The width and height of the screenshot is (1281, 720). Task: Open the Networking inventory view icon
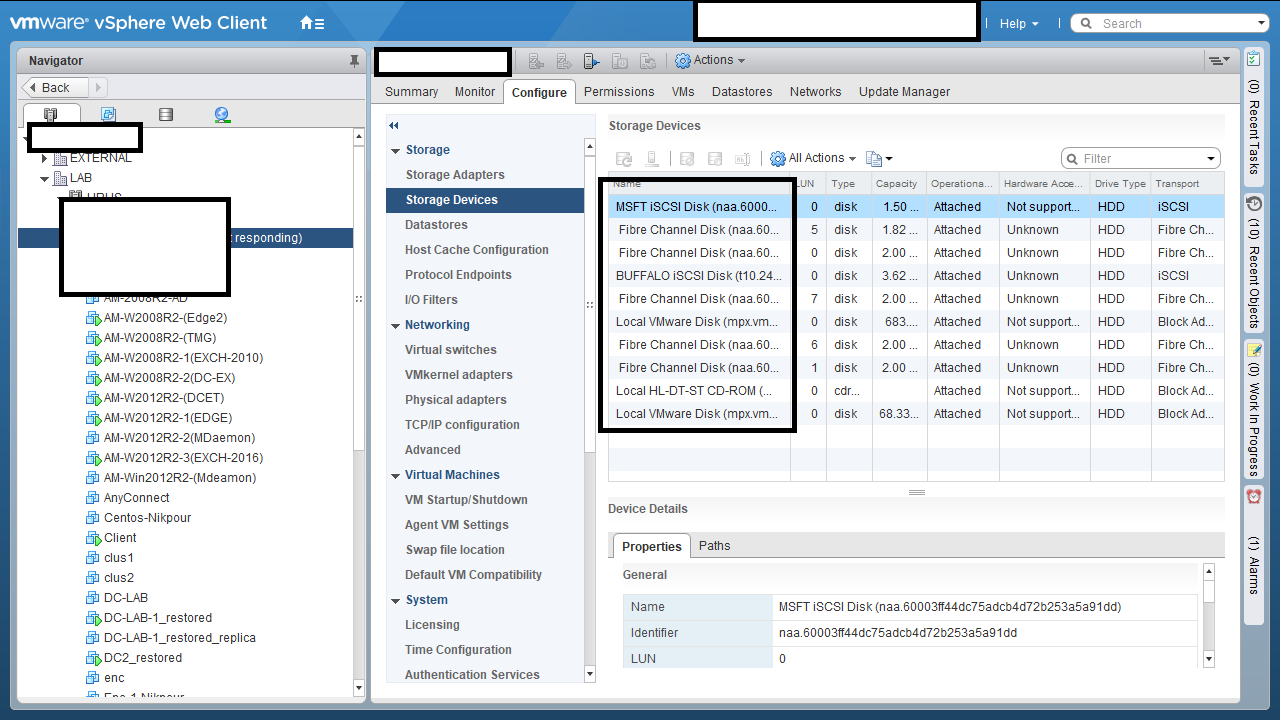coord(222,115)
